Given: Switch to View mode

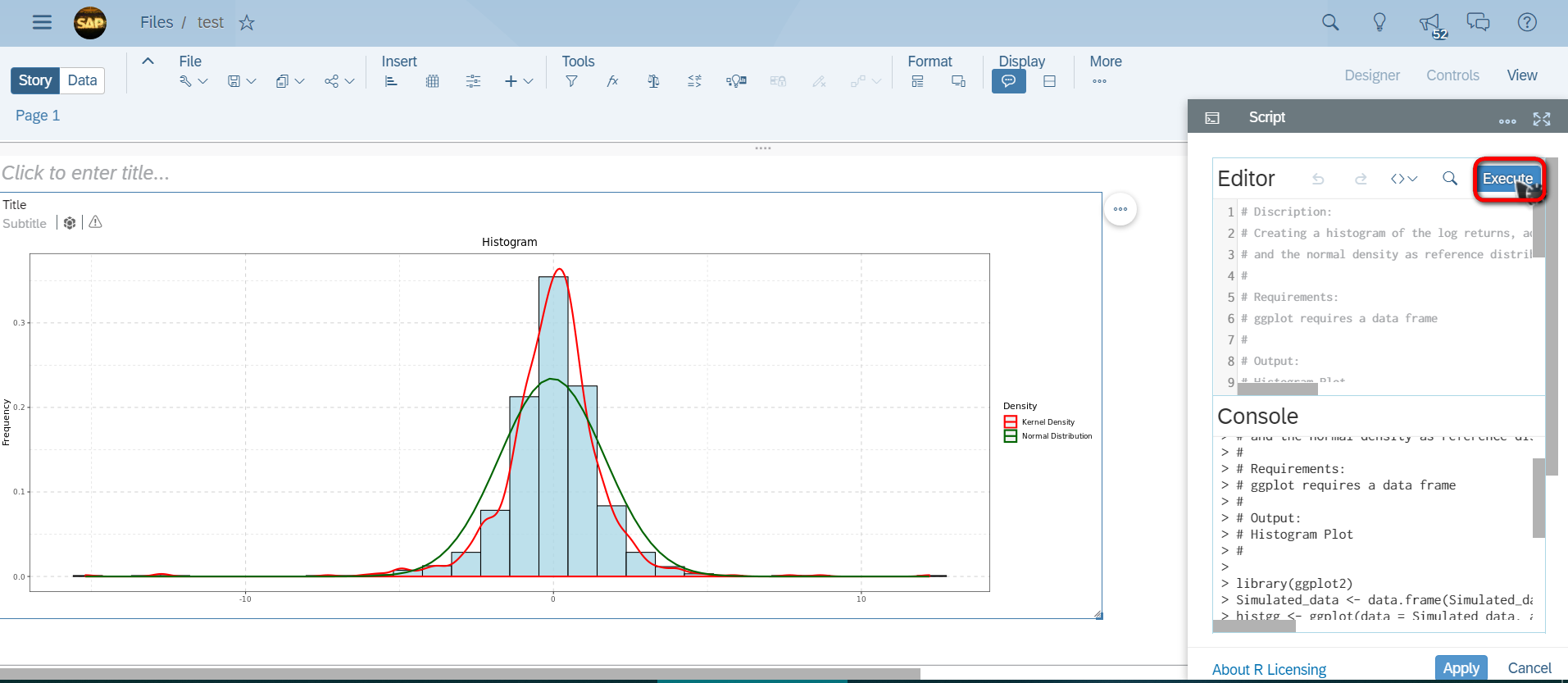Looking at the screenshot, I should click(1522, 75).
